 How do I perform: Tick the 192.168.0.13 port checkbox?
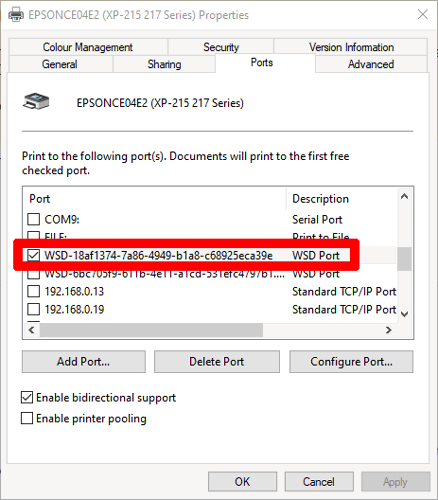[33, 291]
